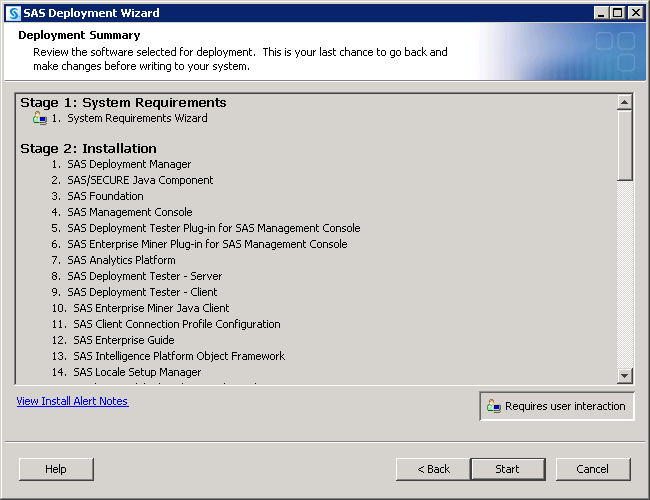Select the SAS Management Console entry
The image size is (650, 500).
[129, 212]
